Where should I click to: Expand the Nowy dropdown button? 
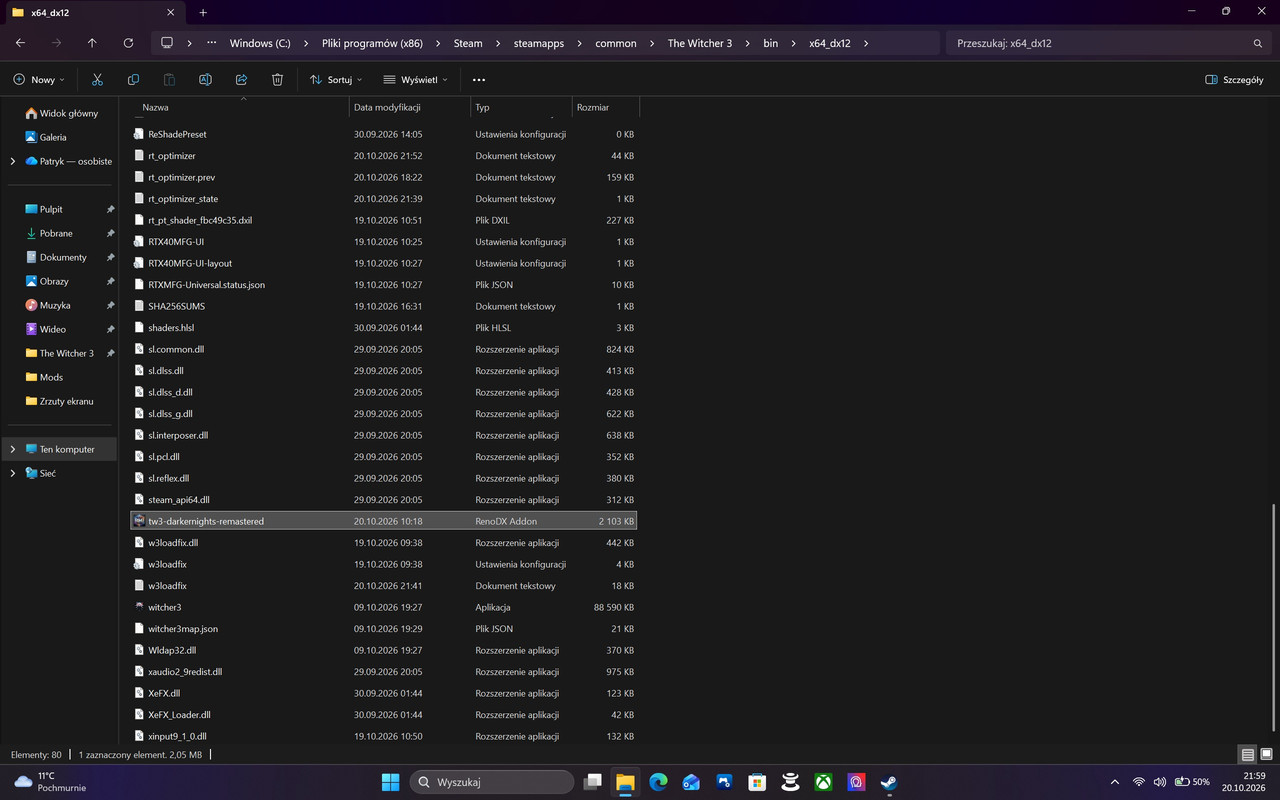pyautogui.click(x=39, y=79)
